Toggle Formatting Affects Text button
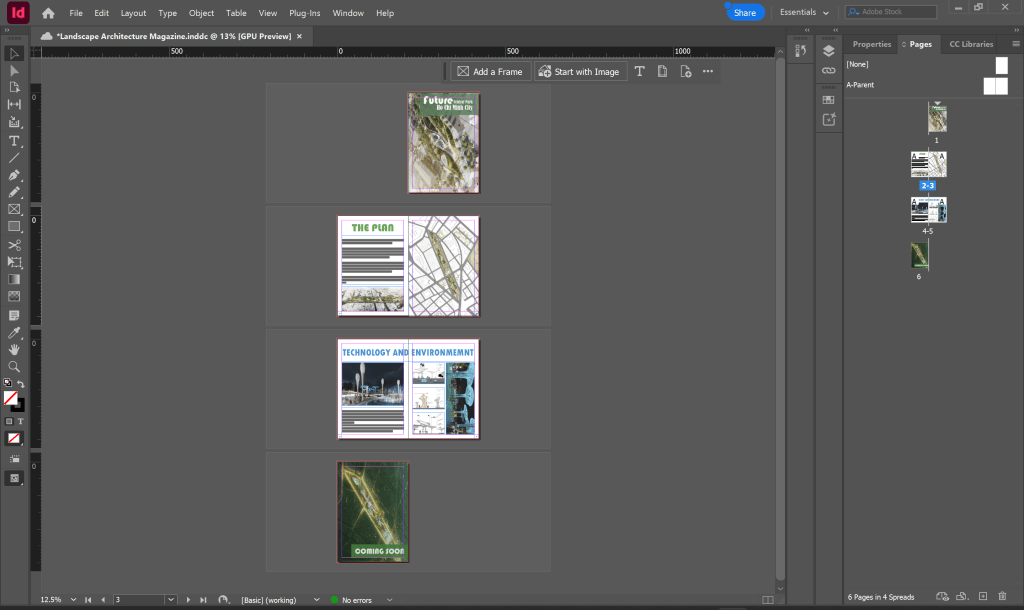 point(20,421)
